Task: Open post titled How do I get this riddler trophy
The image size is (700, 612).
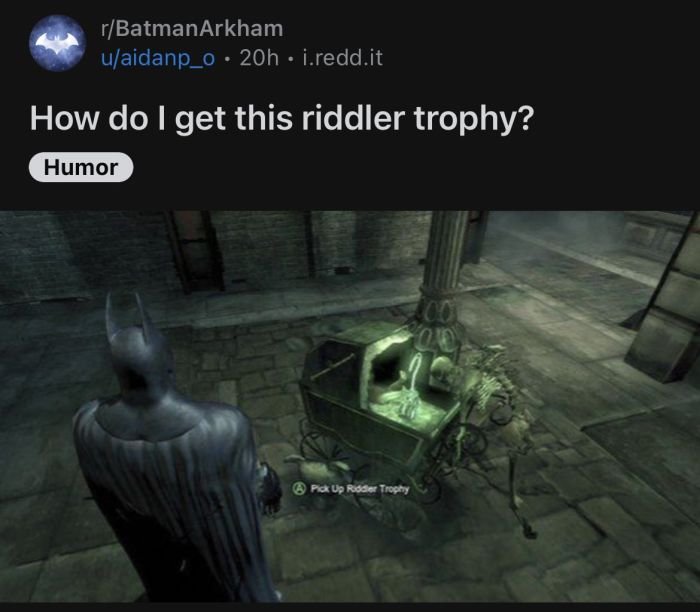Action: [x=282, y=119]
